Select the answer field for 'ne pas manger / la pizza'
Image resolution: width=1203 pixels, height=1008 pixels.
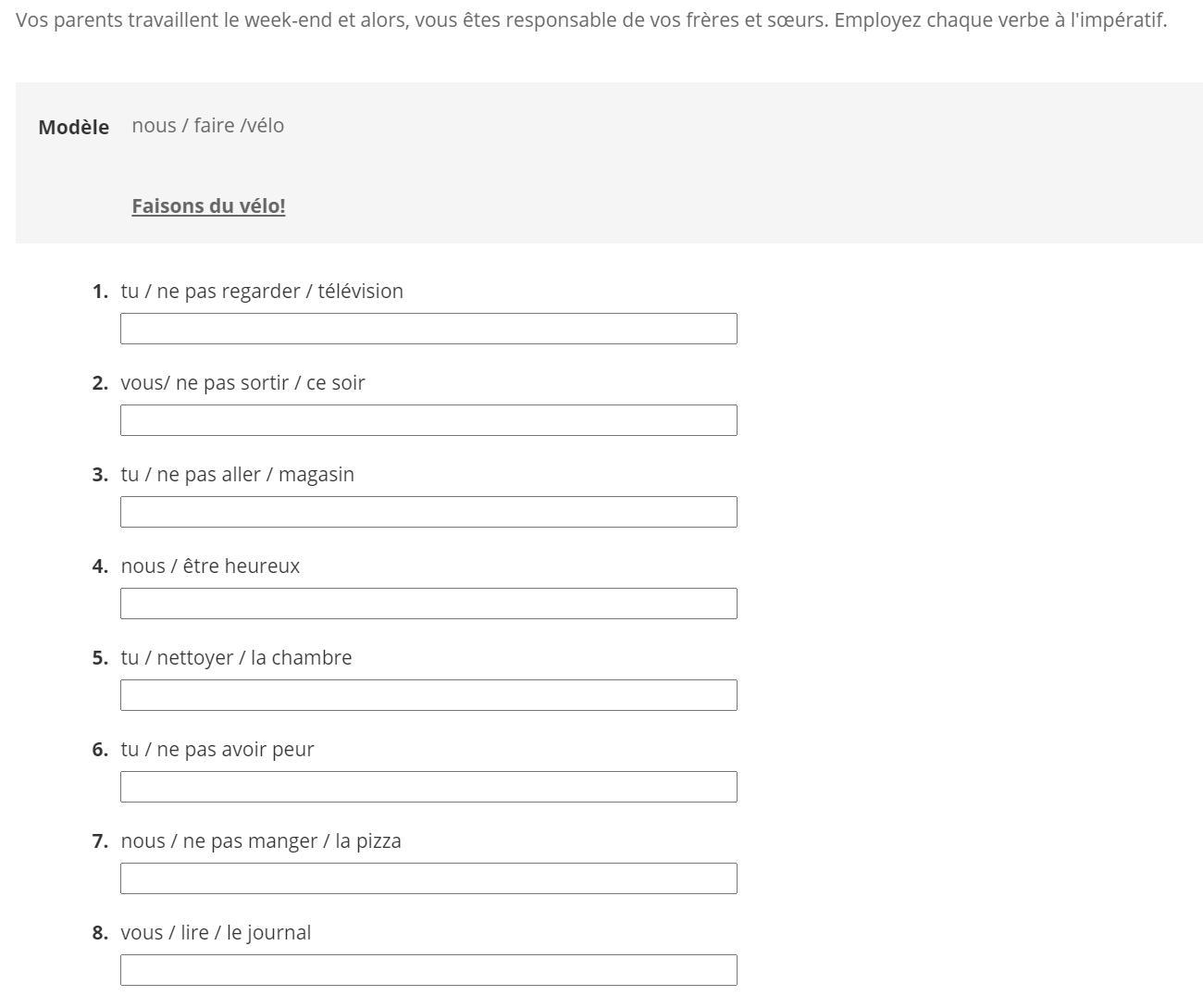coord(428,878)
